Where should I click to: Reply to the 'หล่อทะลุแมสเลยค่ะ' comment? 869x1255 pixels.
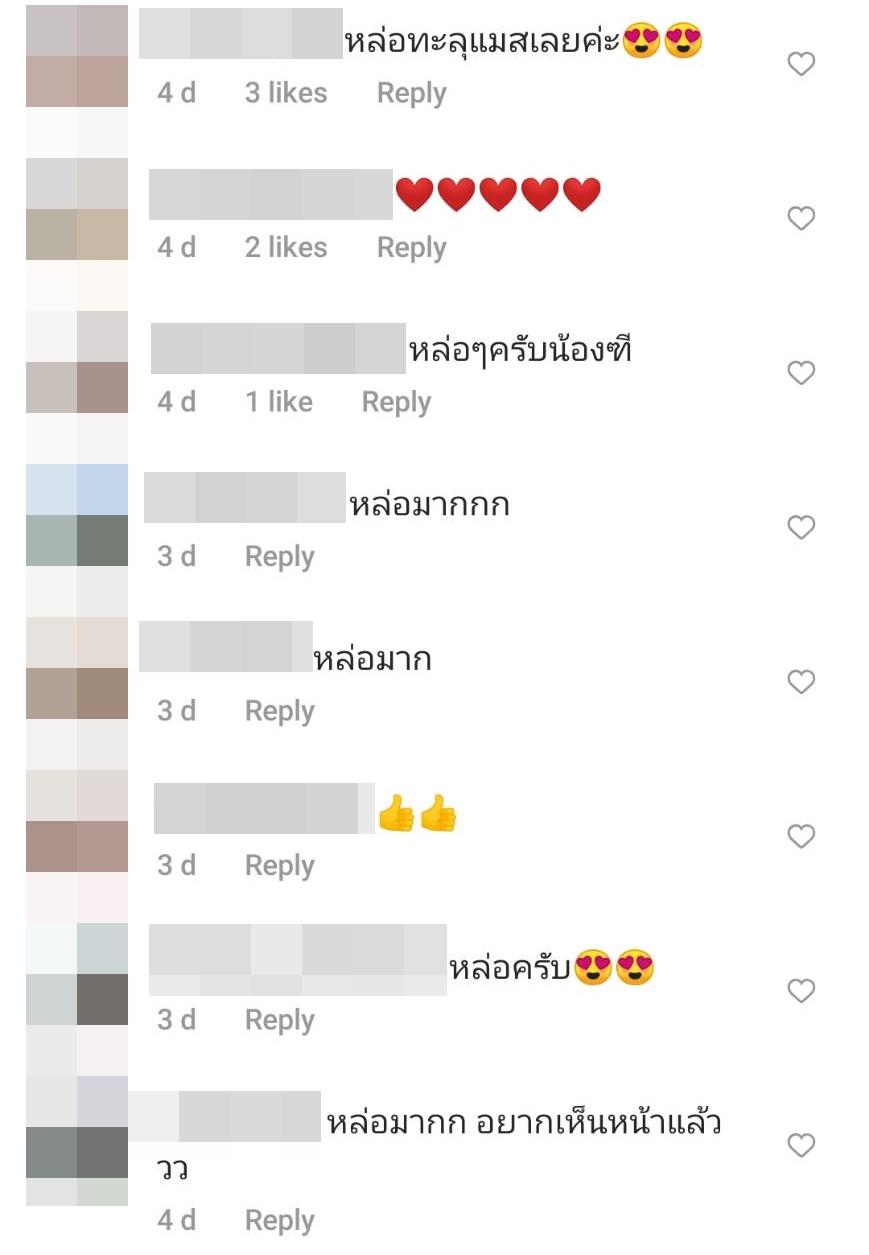pyautogui.click(x=411, y=94)
